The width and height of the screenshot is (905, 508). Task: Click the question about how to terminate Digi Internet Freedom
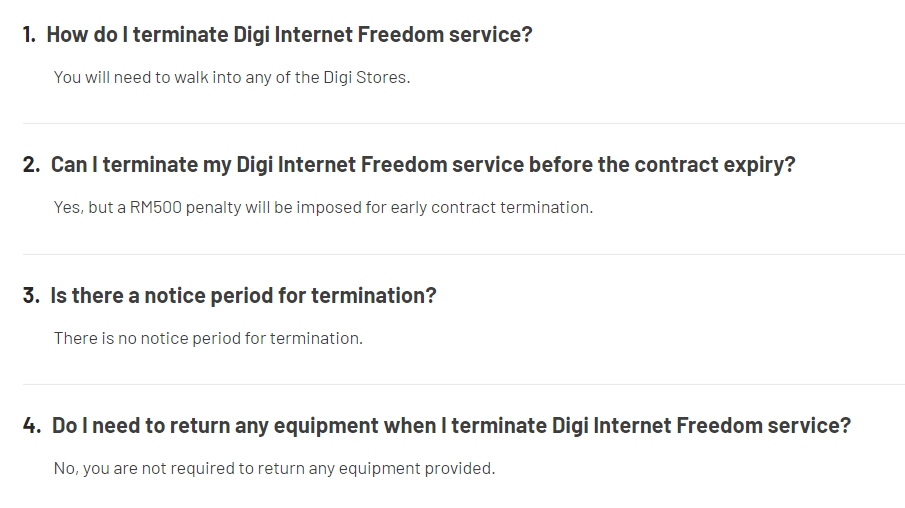(x=289, y=35)
